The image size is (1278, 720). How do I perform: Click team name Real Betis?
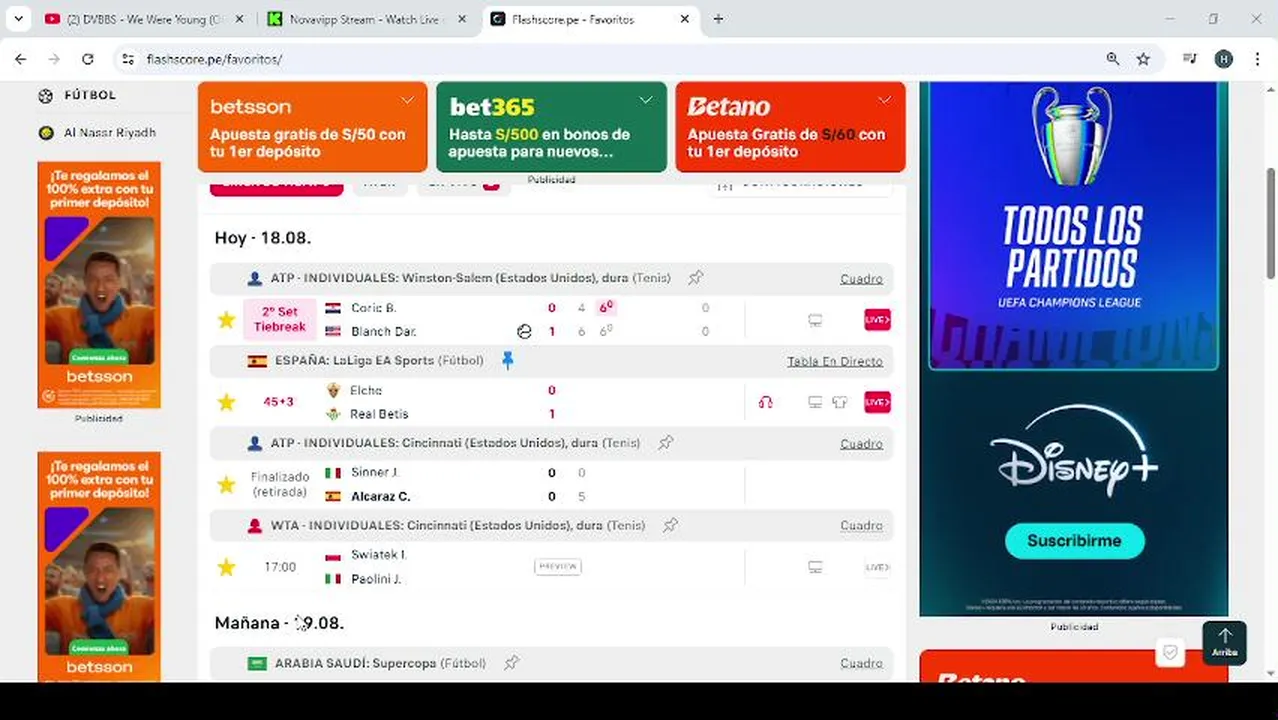click(379, 414)
